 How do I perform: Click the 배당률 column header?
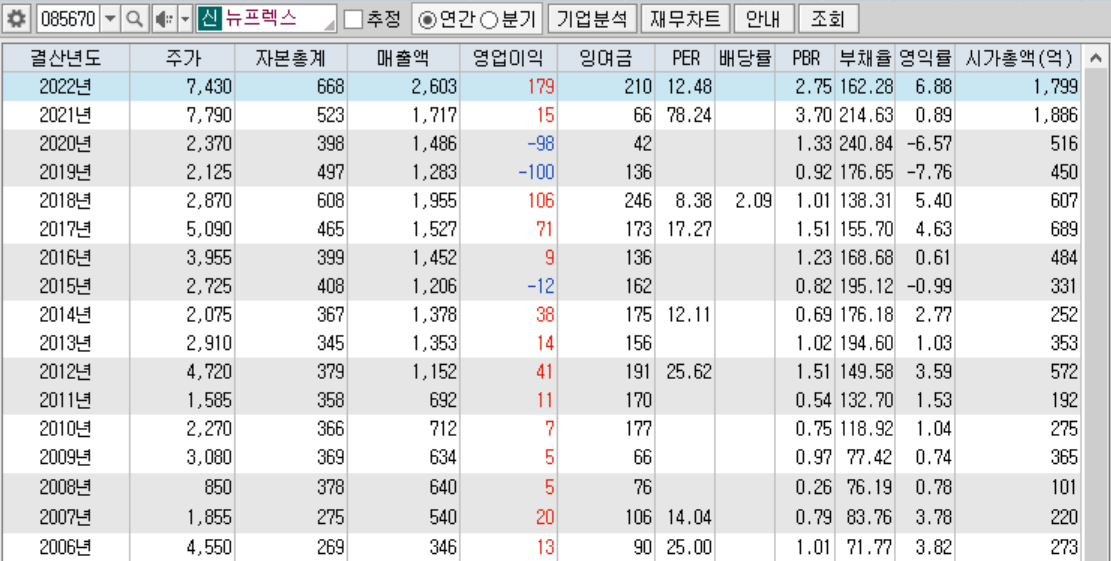coord(745,59)
